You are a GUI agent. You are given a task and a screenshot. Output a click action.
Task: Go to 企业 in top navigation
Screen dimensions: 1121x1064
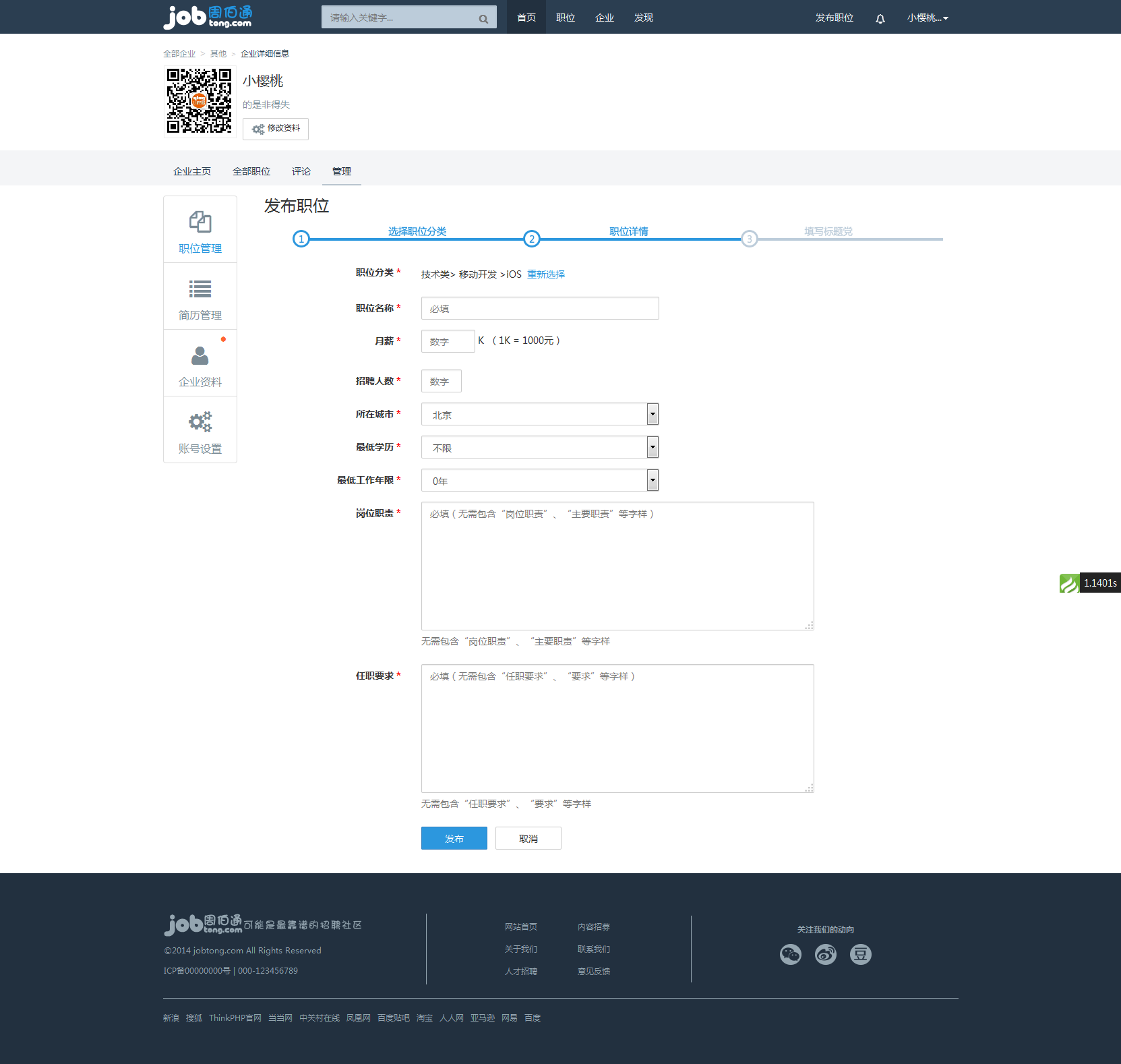pyautogui.click(x=605, y=18)
